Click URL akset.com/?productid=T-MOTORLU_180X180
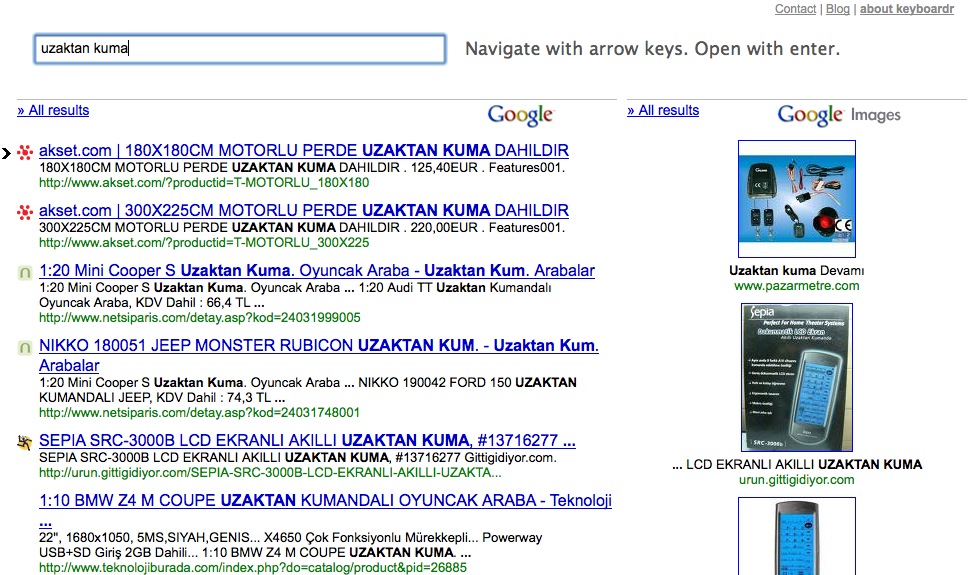Image resolution: width=977 pixels, height=575 pixels. coord(204,183)
